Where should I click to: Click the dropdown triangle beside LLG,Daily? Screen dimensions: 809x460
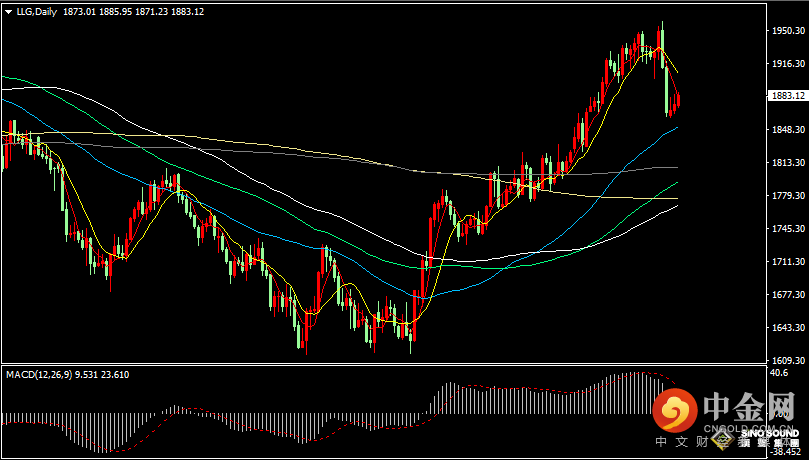pyautogui.click(x=8, y=12)
